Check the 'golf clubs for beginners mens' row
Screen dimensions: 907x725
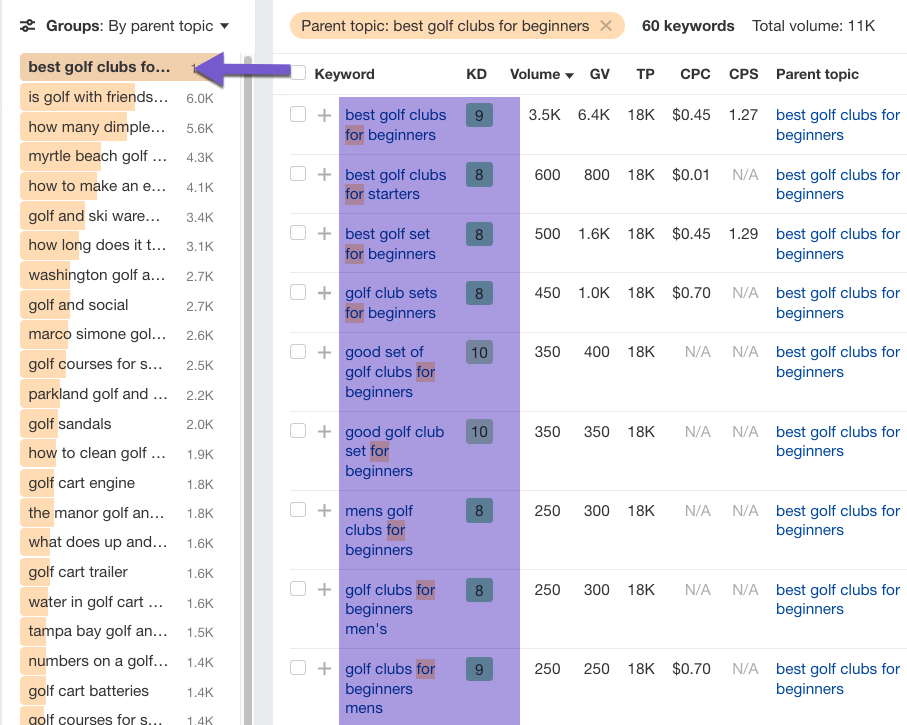pyautogui.click(x=298, y=668)
